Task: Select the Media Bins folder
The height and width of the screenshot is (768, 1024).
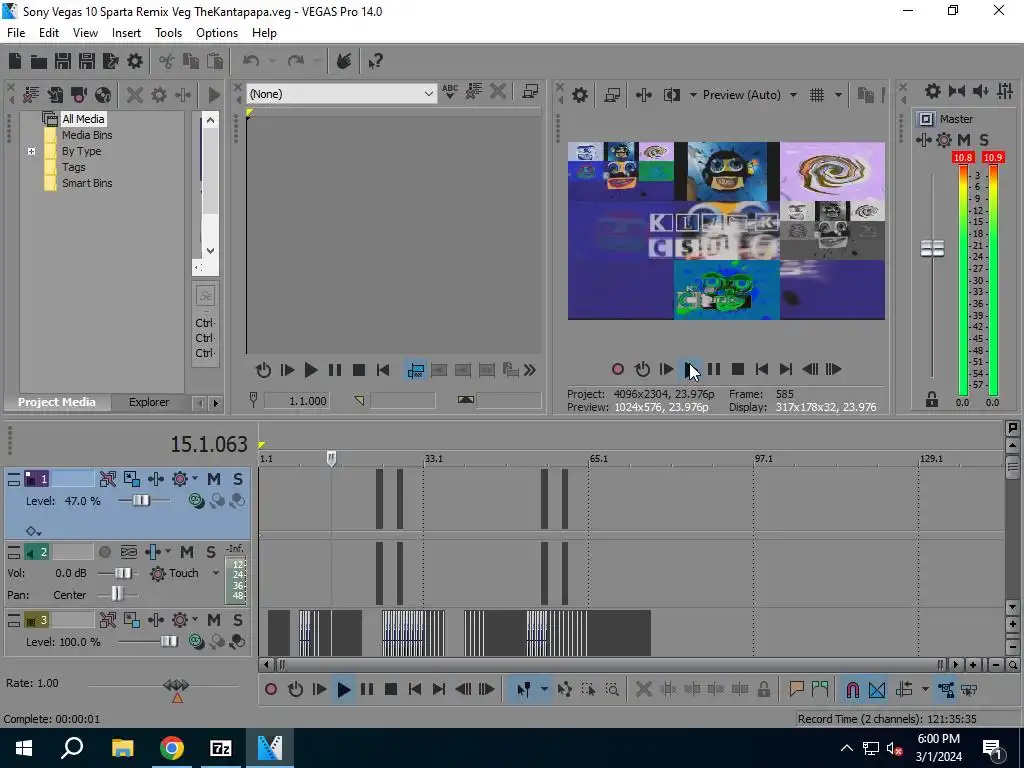Action: click(x=87, y=135)
